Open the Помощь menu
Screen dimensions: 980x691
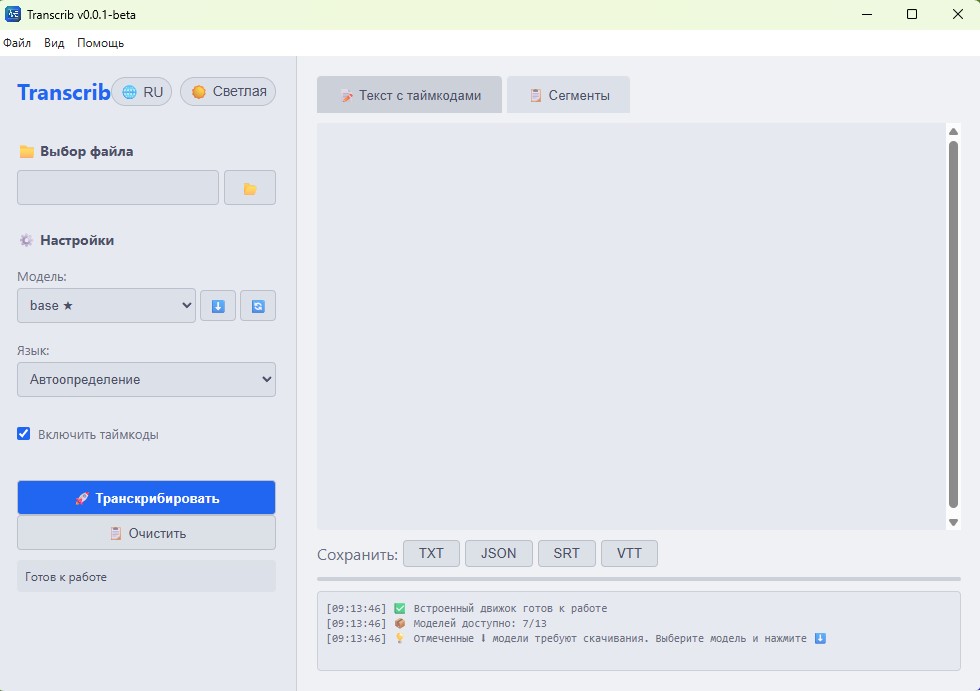[100, 43]
